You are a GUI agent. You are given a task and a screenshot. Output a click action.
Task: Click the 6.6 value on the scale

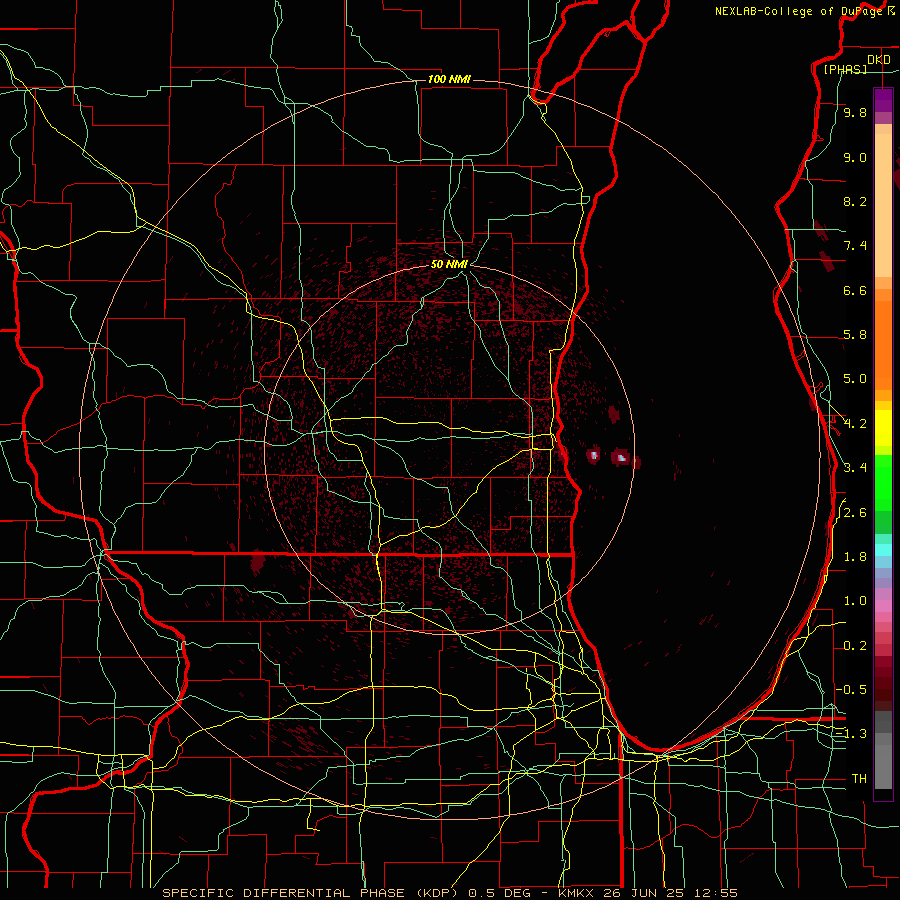[x=855, y=290]
